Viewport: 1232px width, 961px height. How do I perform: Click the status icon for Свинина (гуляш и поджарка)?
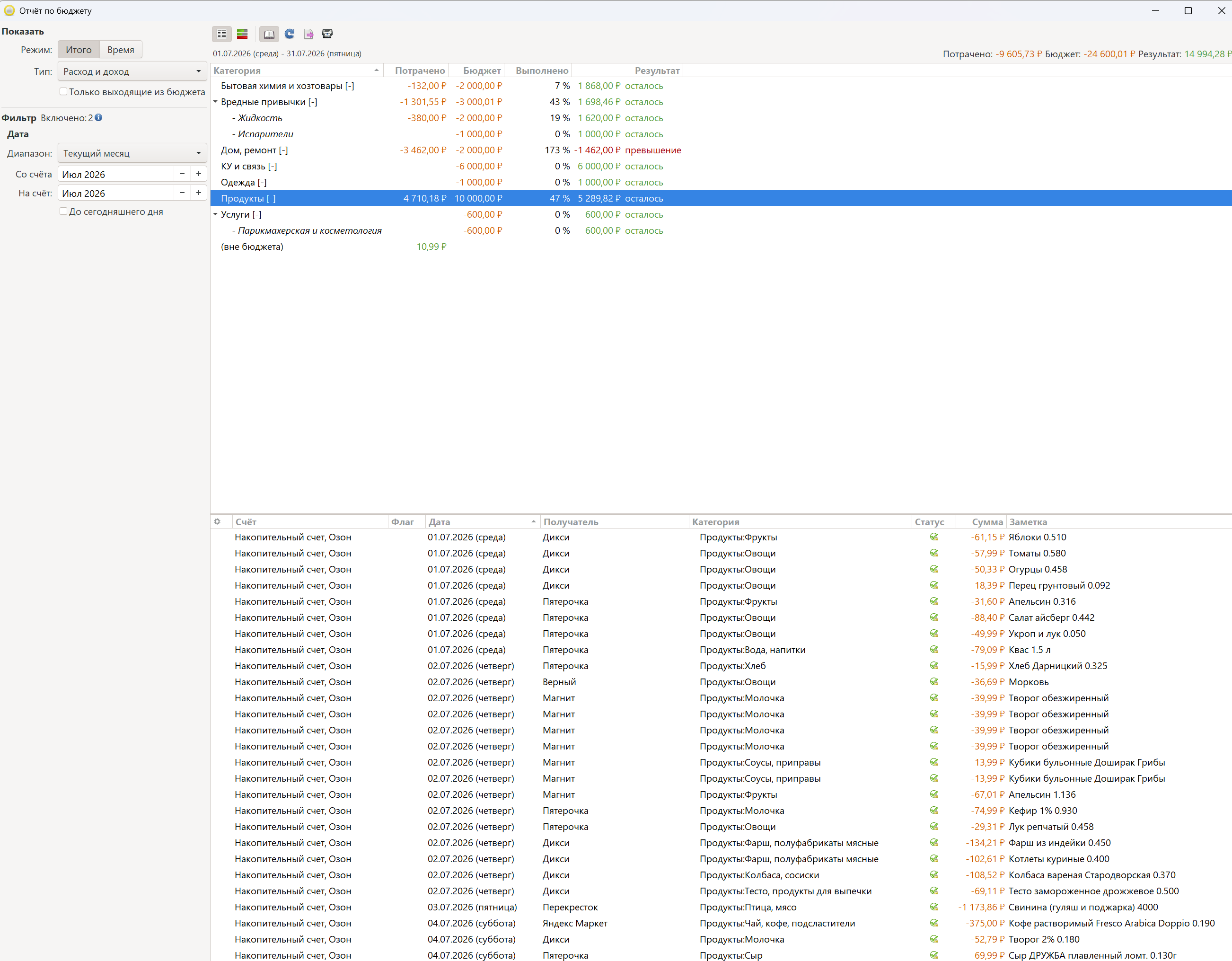click(934, 907)
